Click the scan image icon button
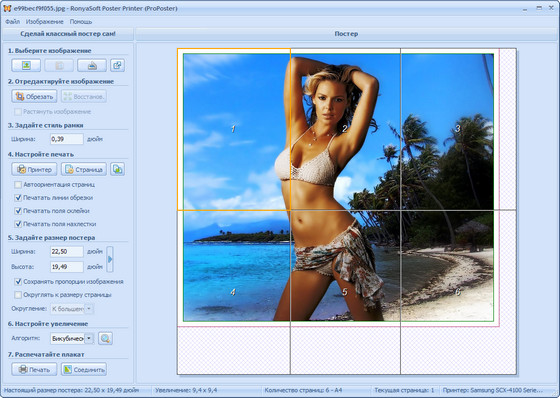Image resolution: width=560 pixels, height=398 pixels. tap(92, 65)
